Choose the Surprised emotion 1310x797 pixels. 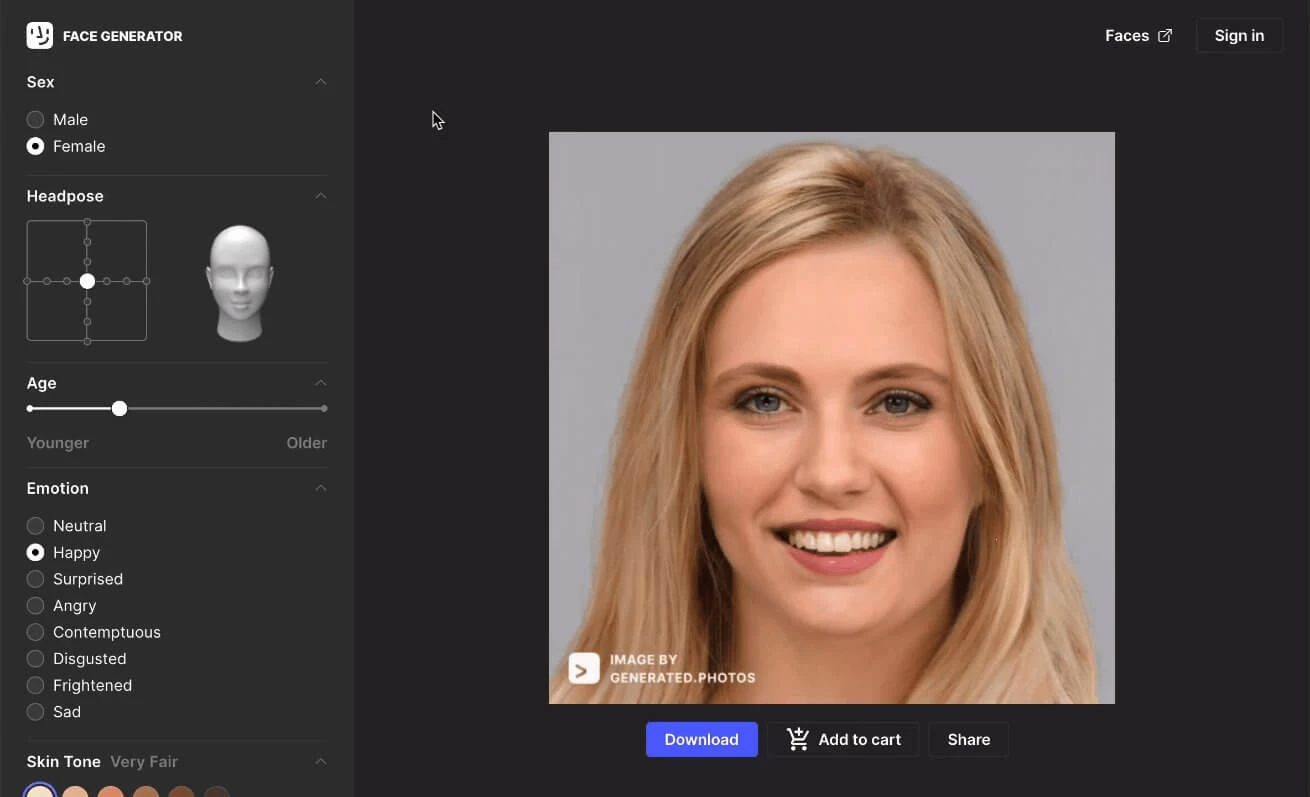[x=36, y=578]
